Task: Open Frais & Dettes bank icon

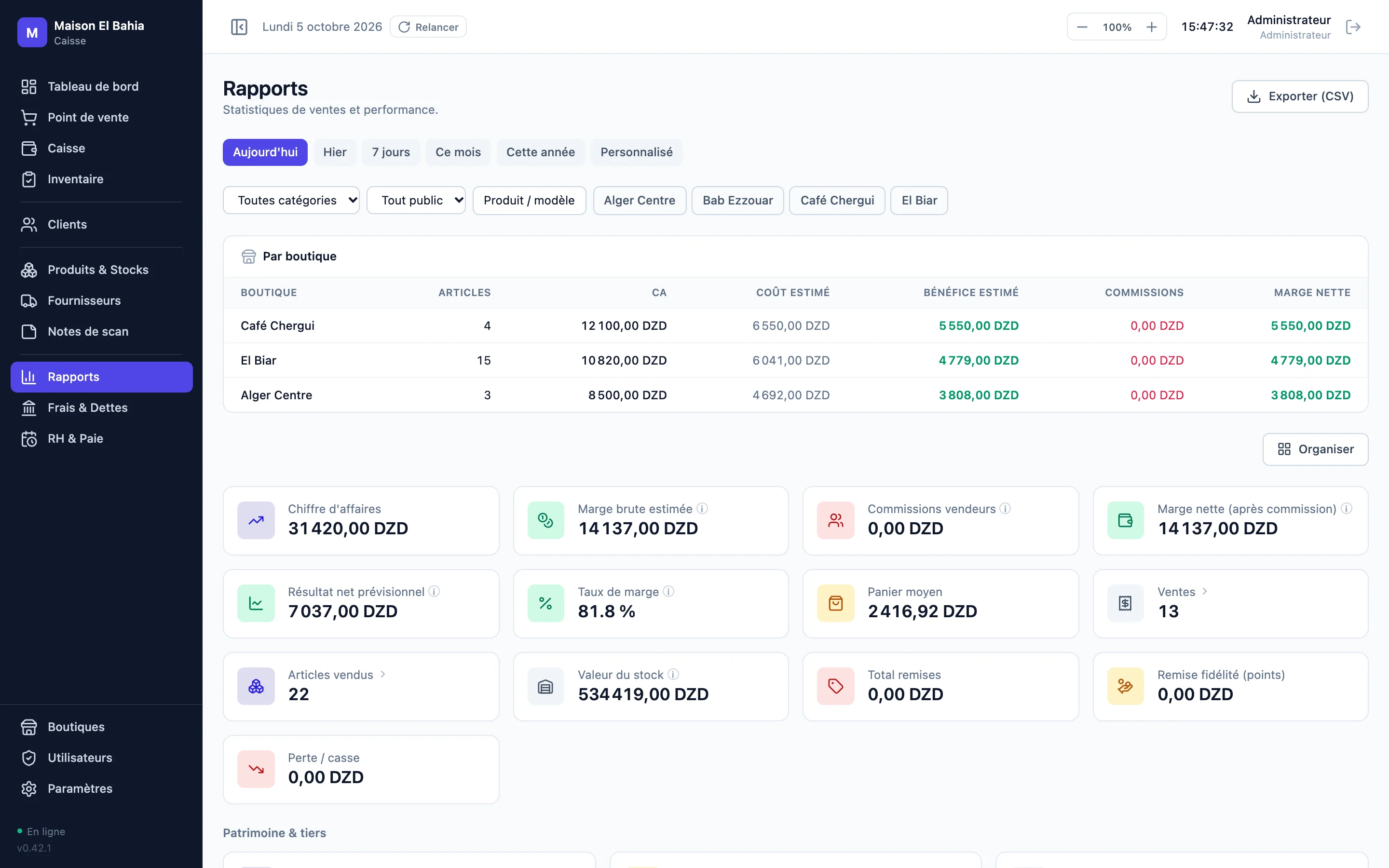Action: [29, 407]
